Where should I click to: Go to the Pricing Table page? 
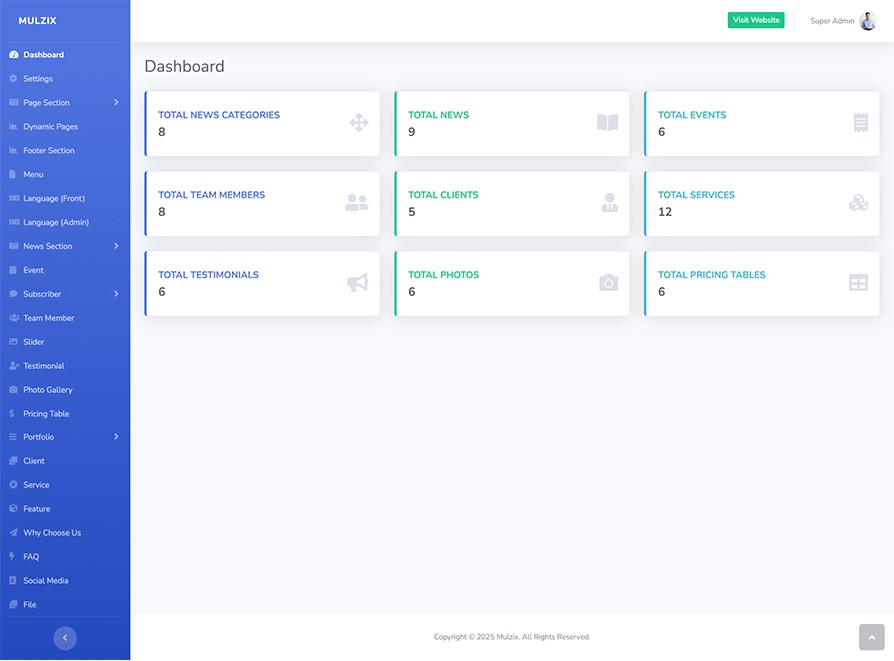46,414
